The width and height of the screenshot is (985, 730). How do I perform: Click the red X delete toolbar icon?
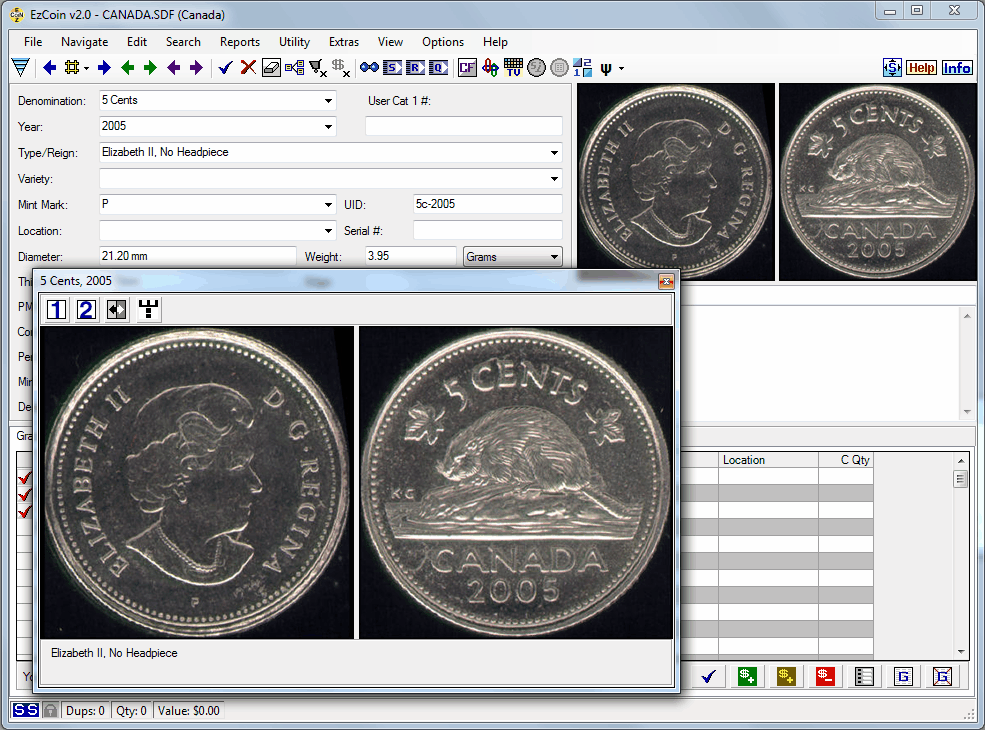[248, 68]
